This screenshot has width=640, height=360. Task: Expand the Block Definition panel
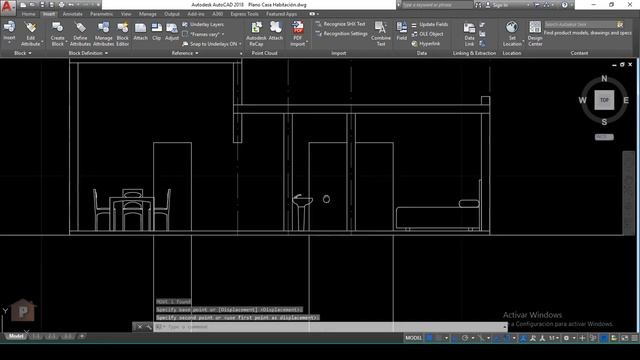click(88, 53)
